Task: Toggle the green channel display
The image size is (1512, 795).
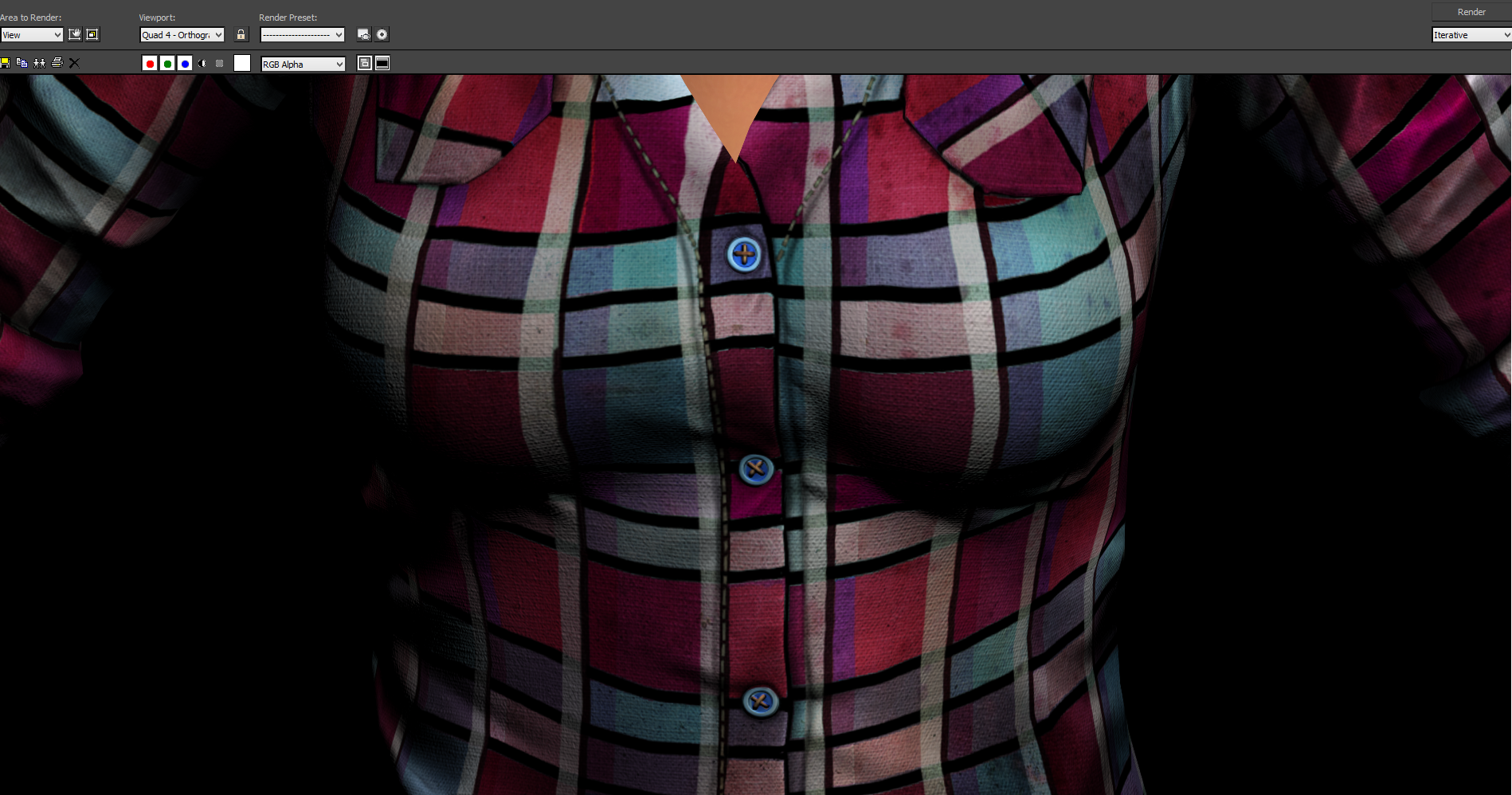Action: click(167, 64)
